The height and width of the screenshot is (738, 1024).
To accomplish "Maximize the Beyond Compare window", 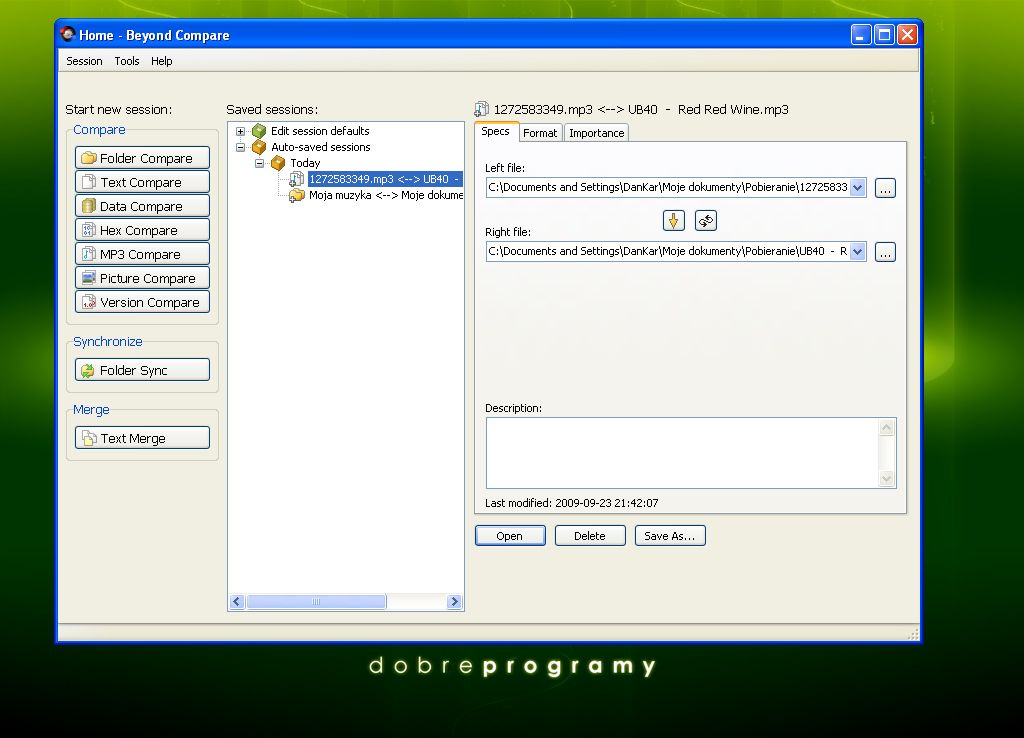I will pos(884,35).
